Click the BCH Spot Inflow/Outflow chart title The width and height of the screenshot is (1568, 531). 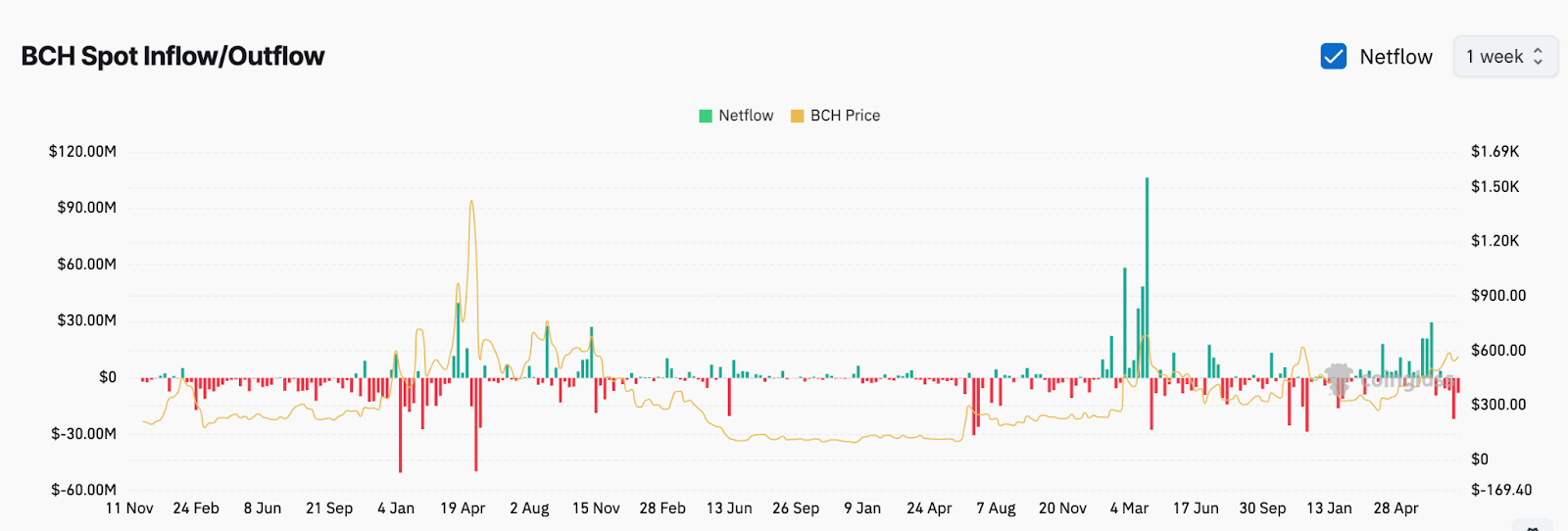pyautogui.click(x=172, y=57)
